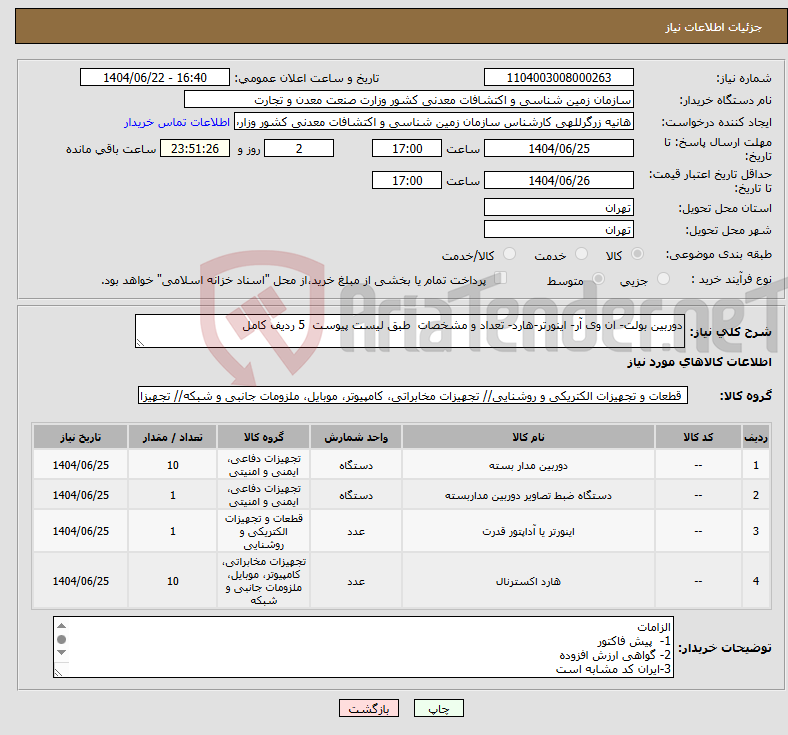This screenshot has width=788, height=735.
Task: Click the شرح کلی نیاز text area
Action: 410,331
